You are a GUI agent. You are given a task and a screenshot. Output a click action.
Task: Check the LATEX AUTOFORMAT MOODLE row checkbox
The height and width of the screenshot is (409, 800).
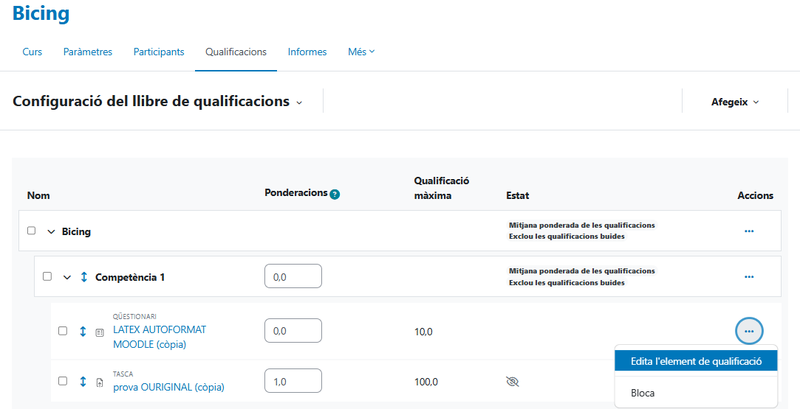pos(62,331)
